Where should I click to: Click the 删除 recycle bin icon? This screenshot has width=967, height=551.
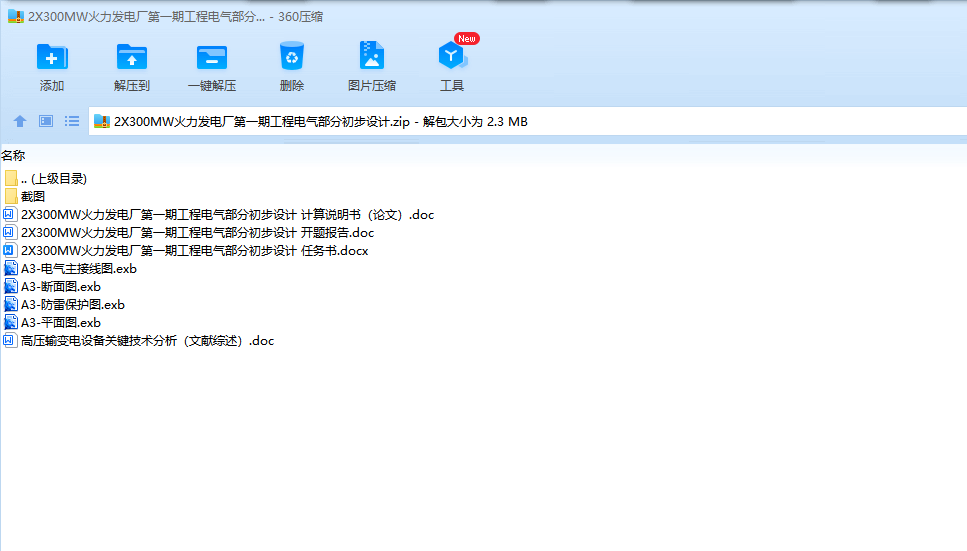[x=292, y=56]
